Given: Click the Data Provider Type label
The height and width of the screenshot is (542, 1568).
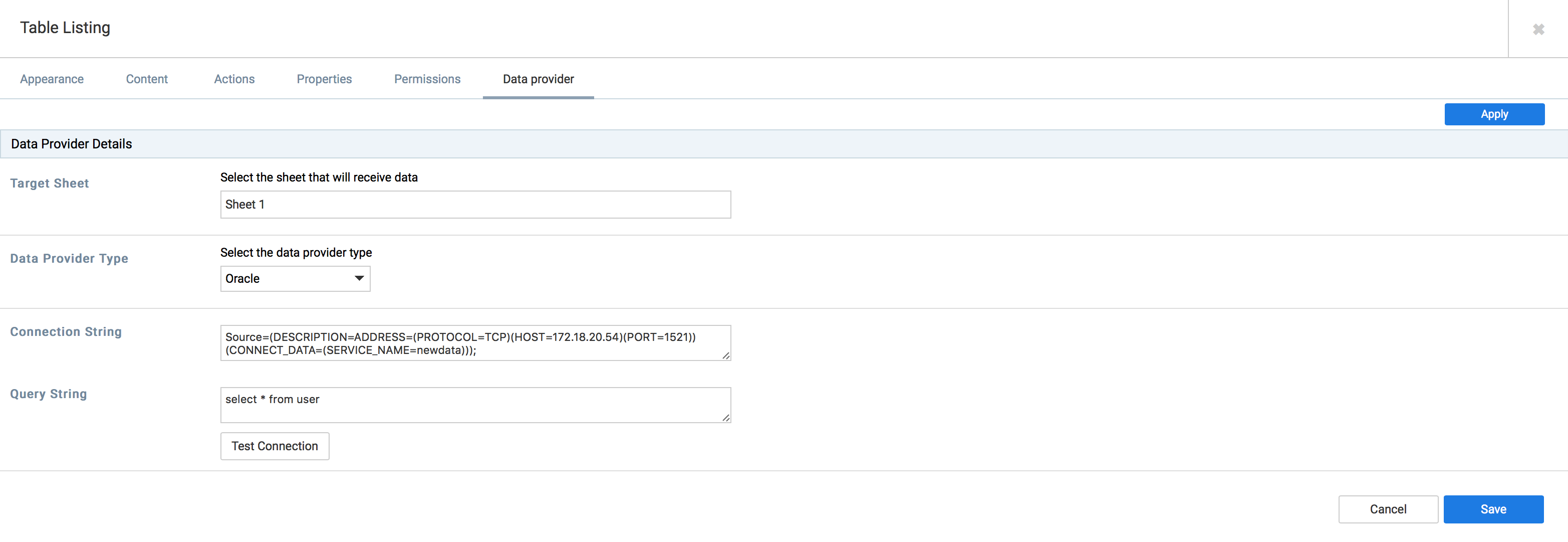Looking at the screenshot, I should click(x=69, y=259).
